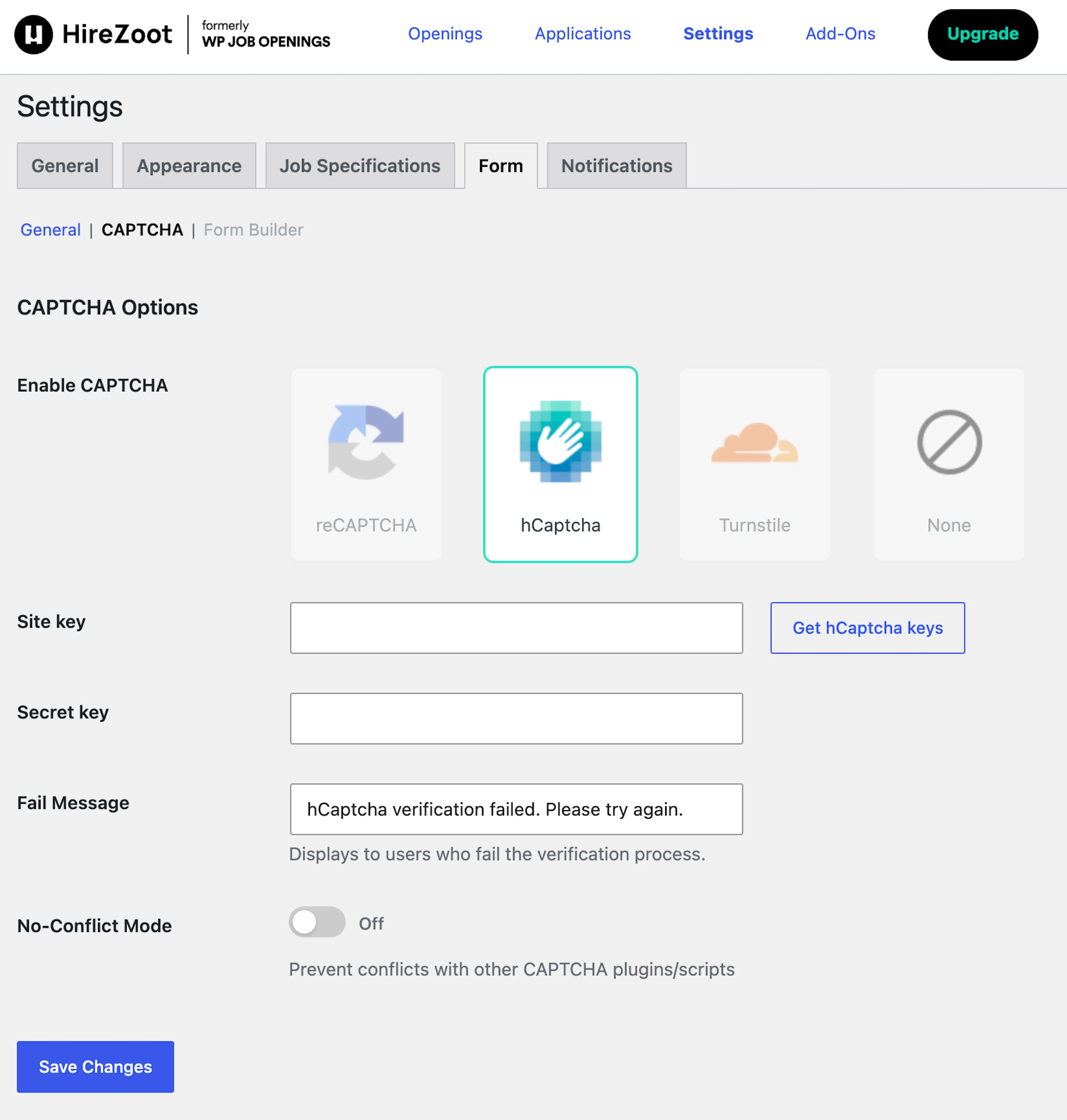Switch to Job Specifications tab
Screen dimensions: 1067x1120
pyautogui.click(x=360, y=166)
